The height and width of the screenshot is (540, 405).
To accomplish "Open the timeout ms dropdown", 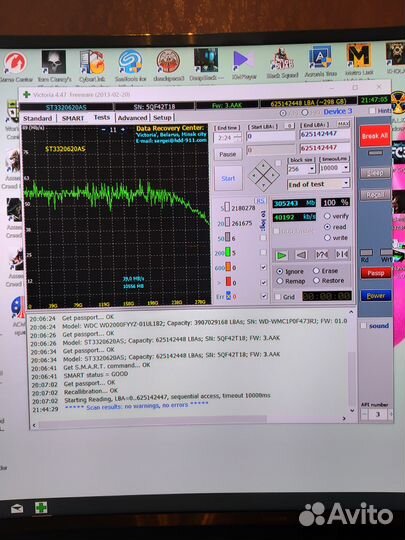I will click(346, 168).
